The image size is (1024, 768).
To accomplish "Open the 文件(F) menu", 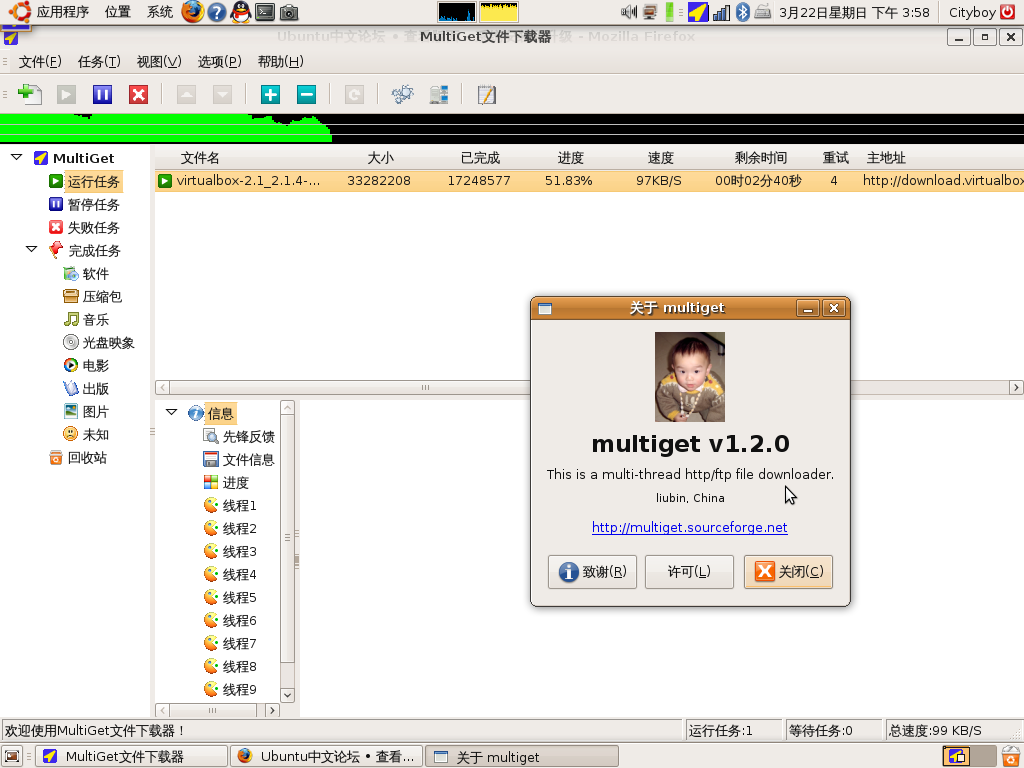I will click(x=40, y=61).
